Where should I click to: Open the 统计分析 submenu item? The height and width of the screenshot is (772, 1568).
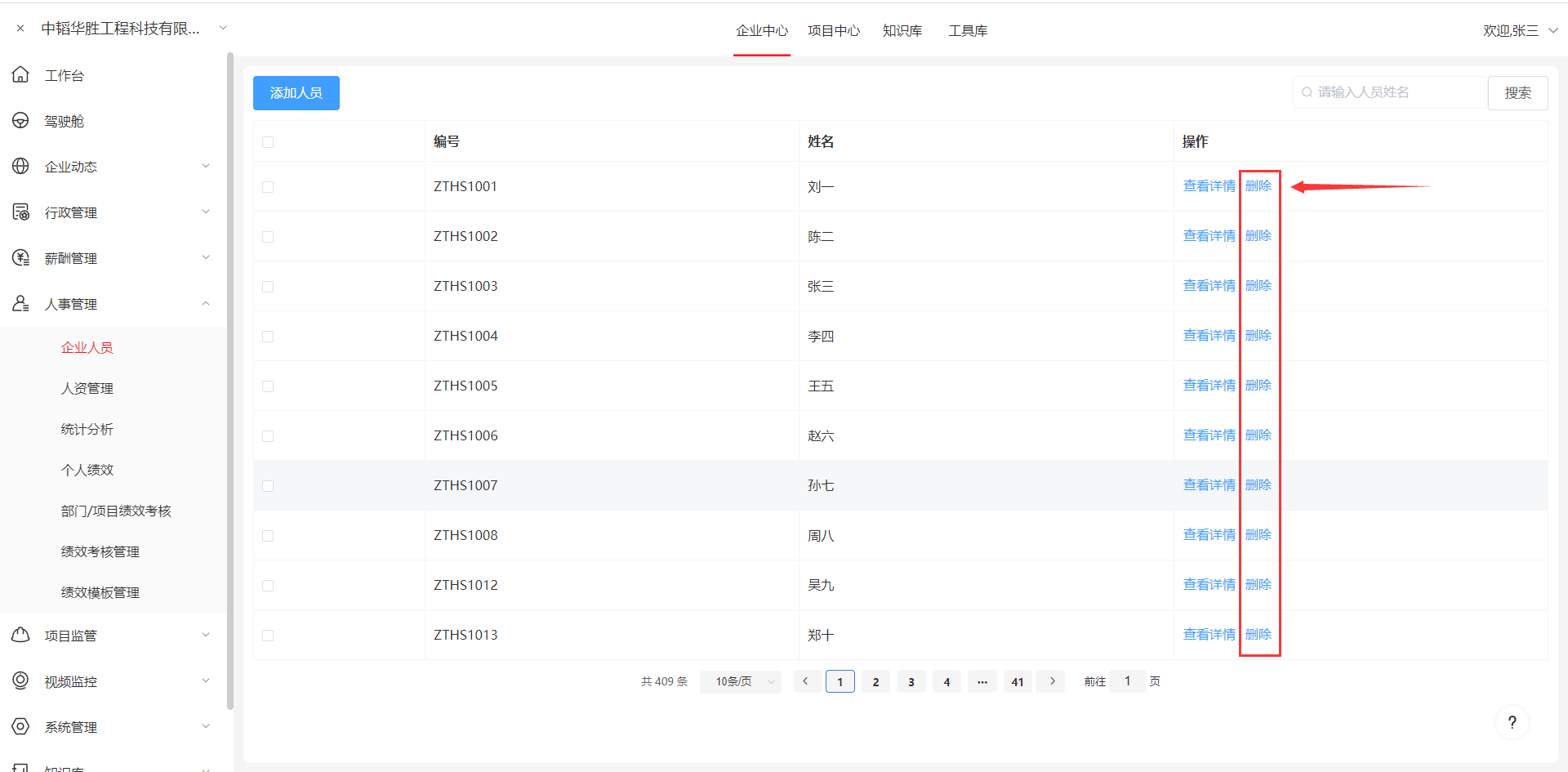point(87,429)
